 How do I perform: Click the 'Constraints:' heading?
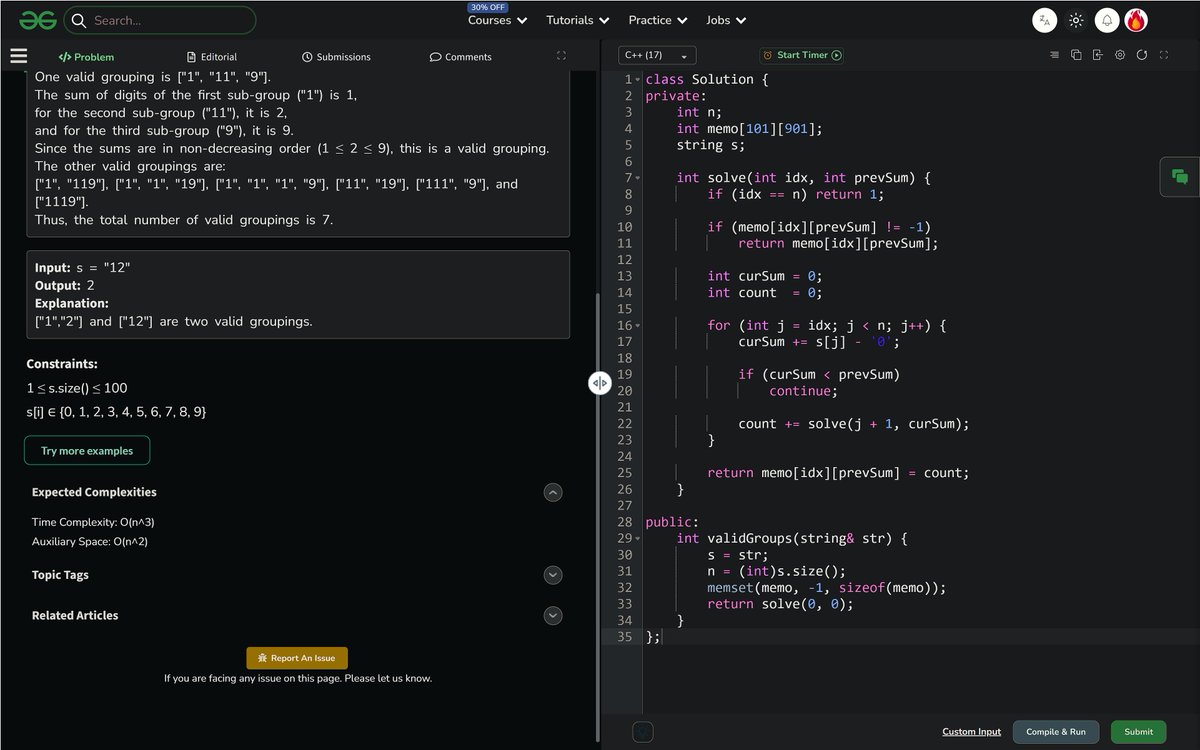tap(62, 365)
